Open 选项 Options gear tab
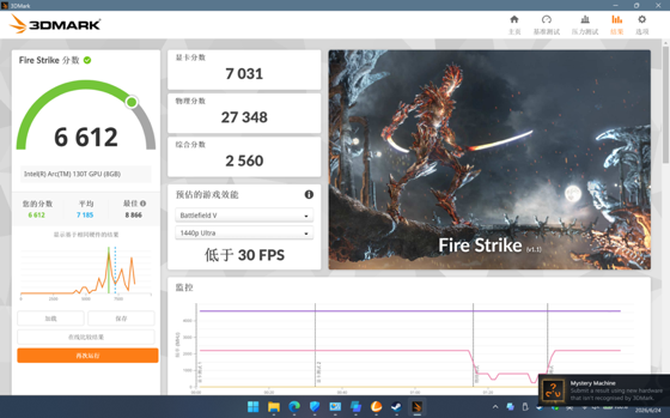This screenshot has width=670, height=418. [x=642, y=25]
